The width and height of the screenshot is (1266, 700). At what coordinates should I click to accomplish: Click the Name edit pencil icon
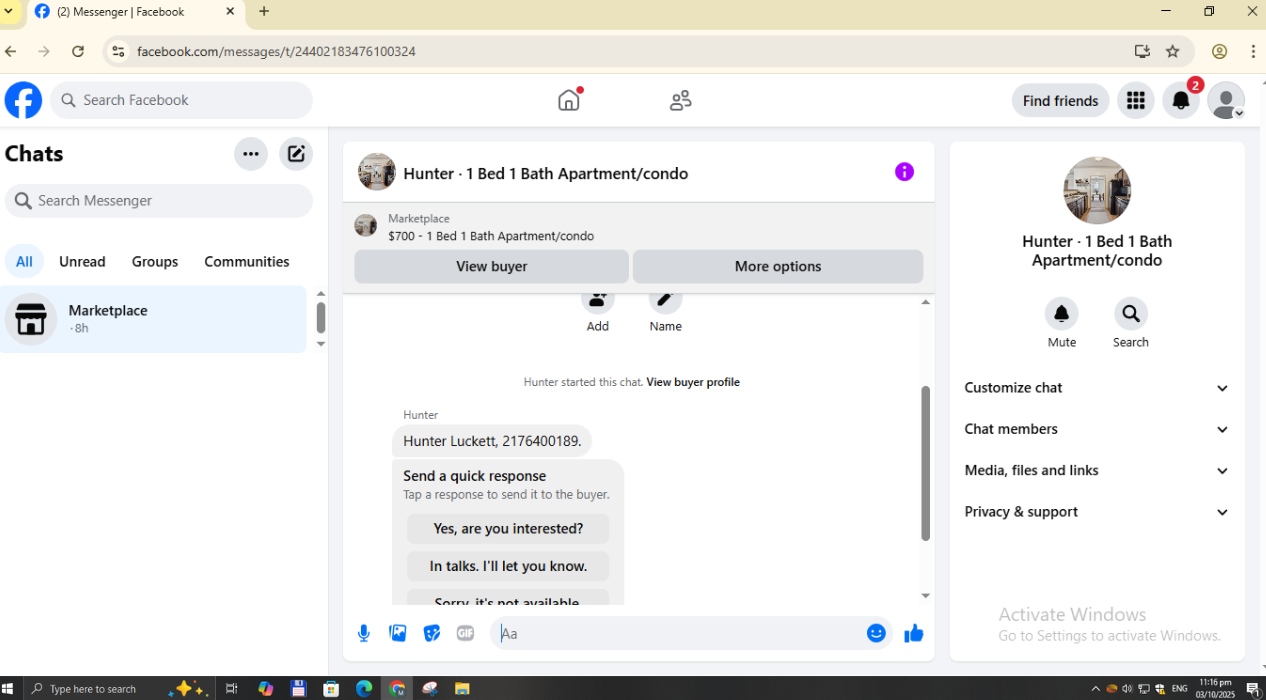(665, 300)
